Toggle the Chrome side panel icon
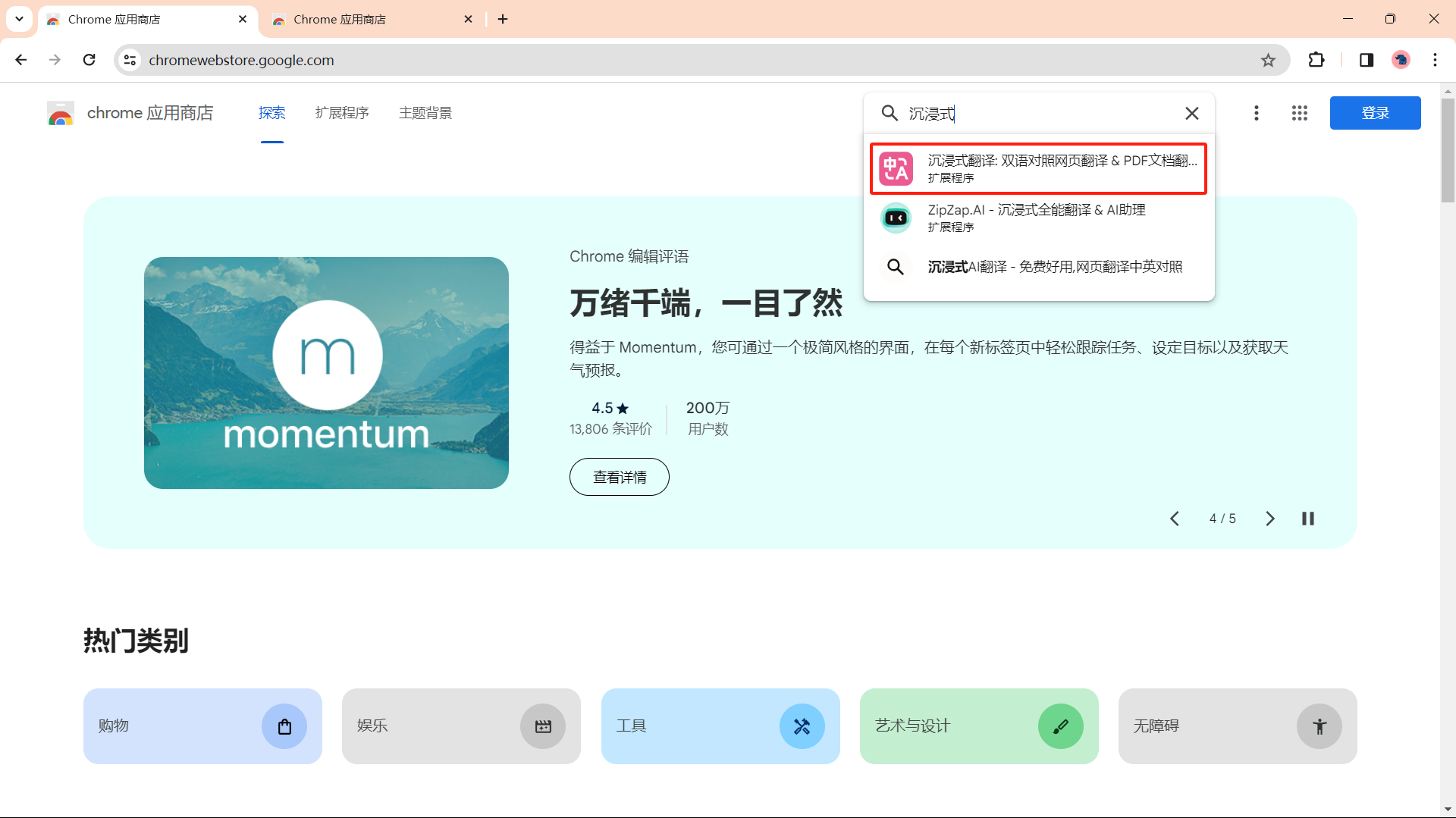1456x818 pixels. pos(1366,60)
